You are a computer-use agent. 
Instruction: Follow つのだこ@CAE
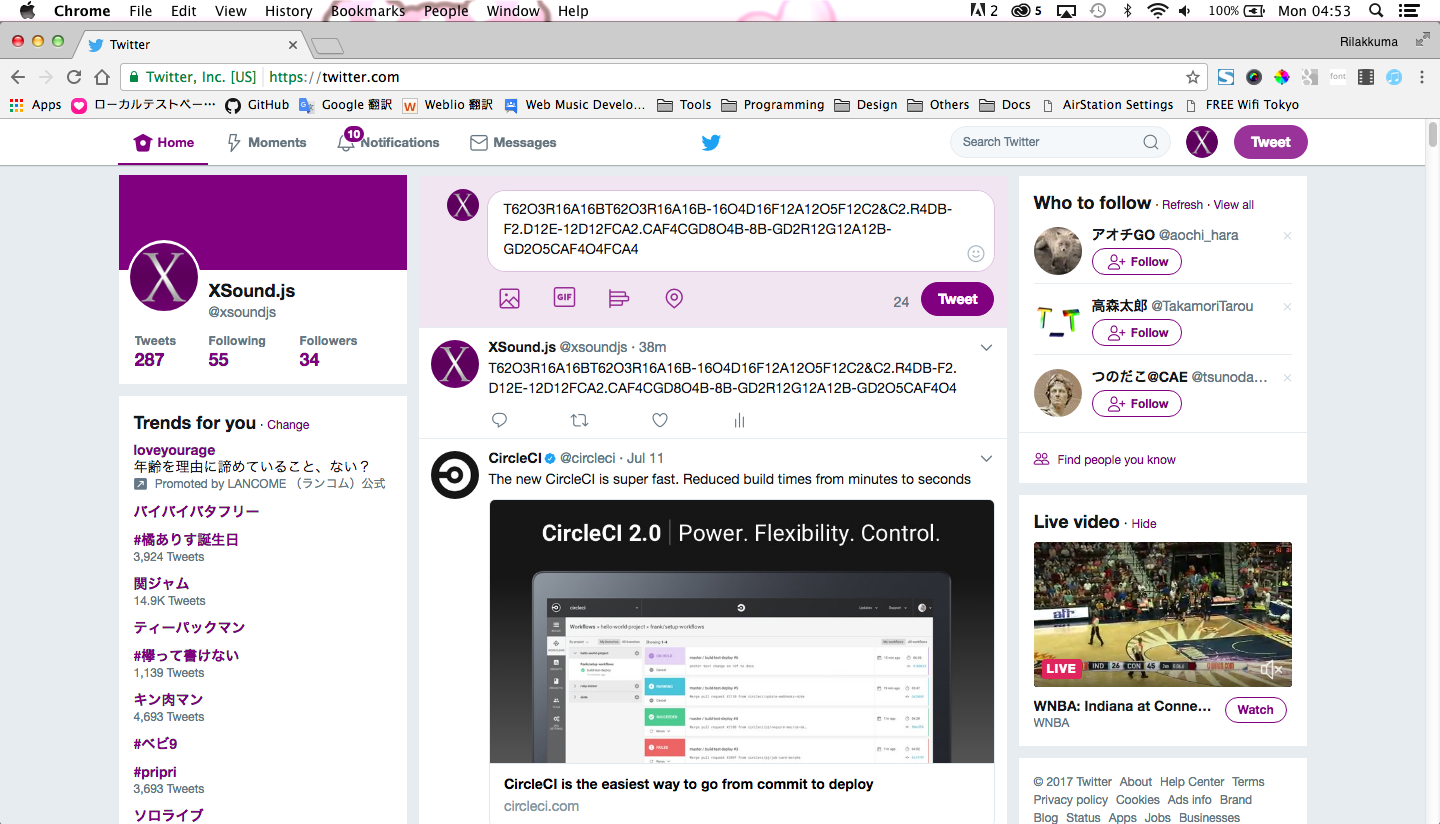[1137, 404]
